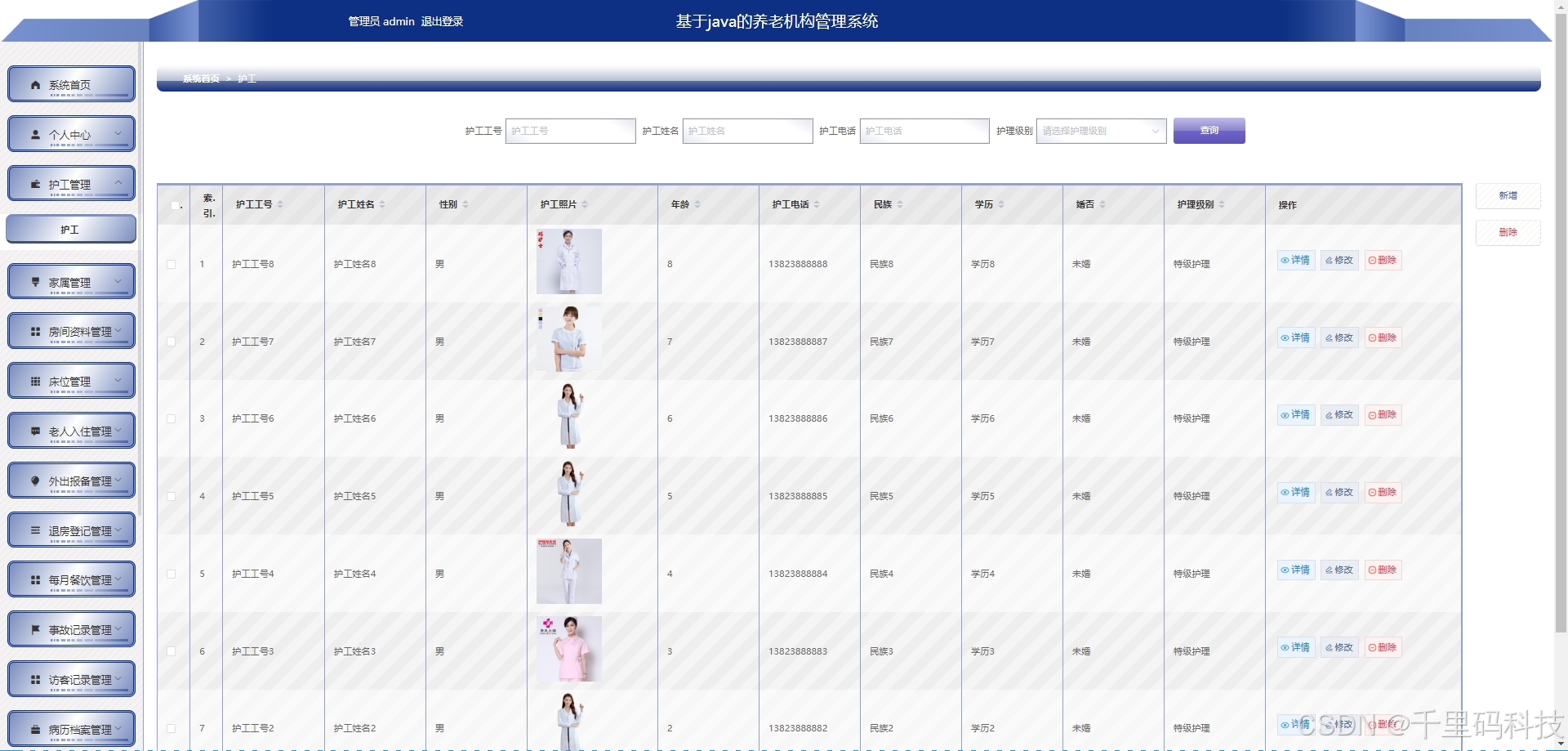Image resolution: width=1568 pixels, height=751 pixels.
Task: Click the icon beside 家属管理
Action: click(x=35, y=283)
